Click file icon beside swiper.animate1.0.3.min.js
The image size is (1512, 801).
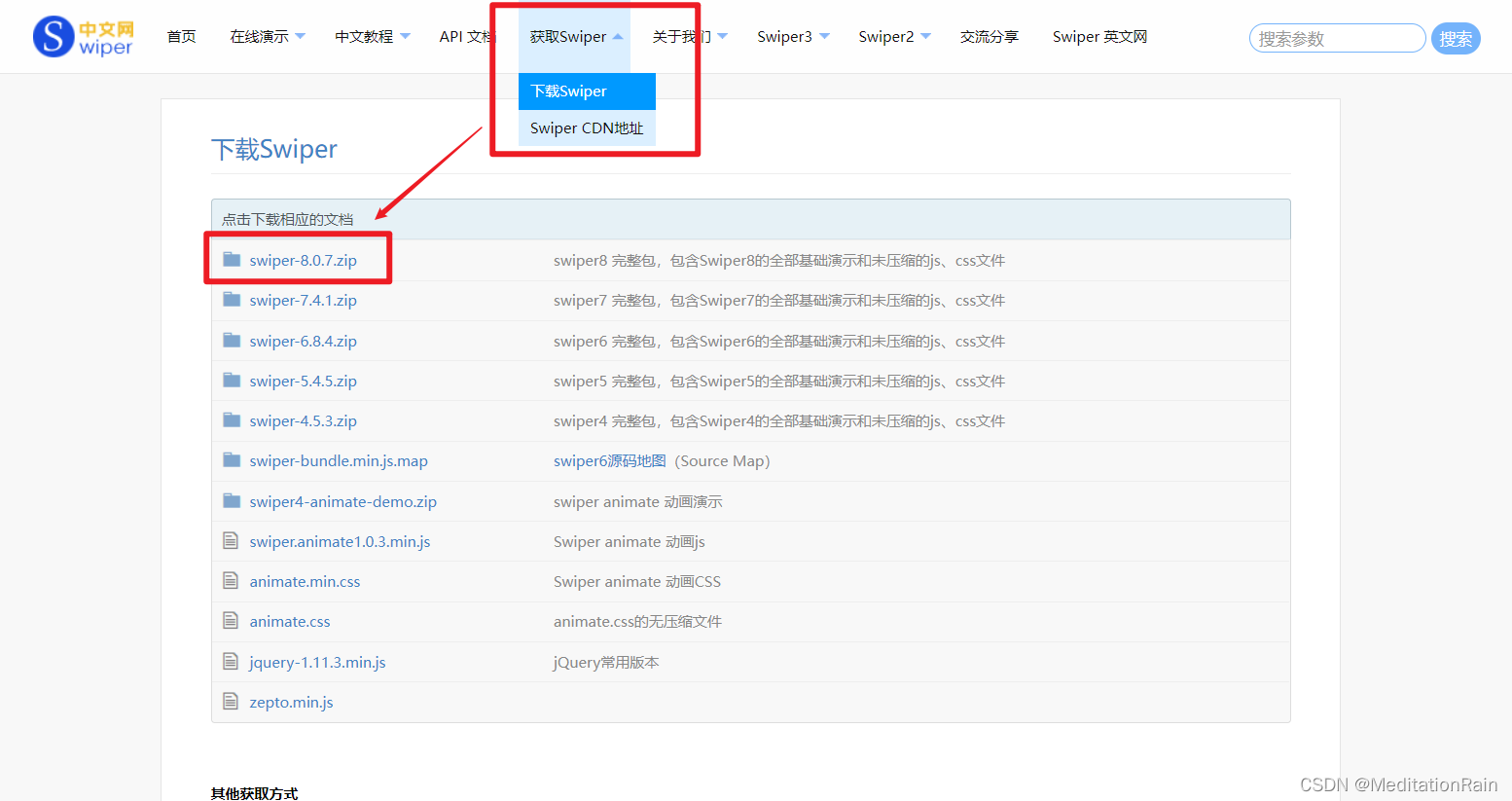tap(231, 541)
